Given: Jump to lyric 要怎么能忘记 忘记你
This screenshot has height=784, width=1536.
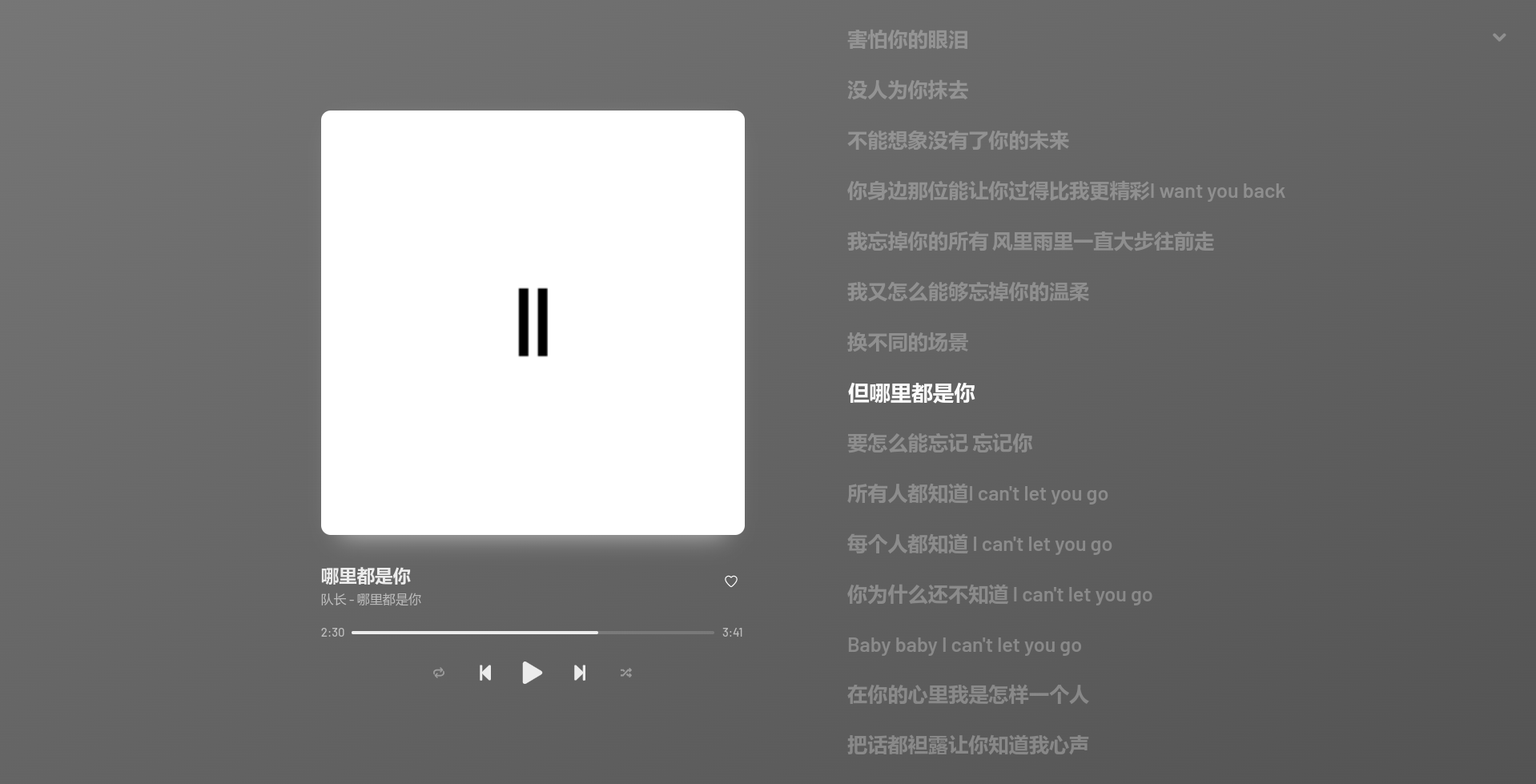Looking at the screenshot, I should pos(939,444).
